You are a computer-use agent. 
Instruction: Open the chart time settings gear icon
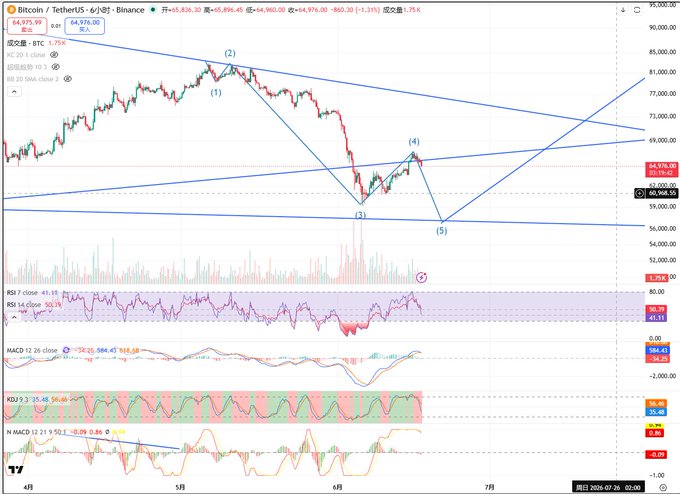[x=662, y=487]
